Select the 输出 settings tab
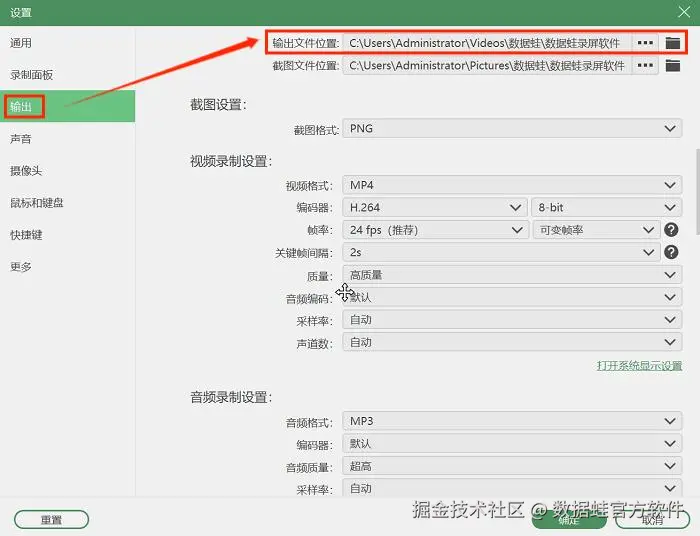The image size is (700, 536). (67, 106)
